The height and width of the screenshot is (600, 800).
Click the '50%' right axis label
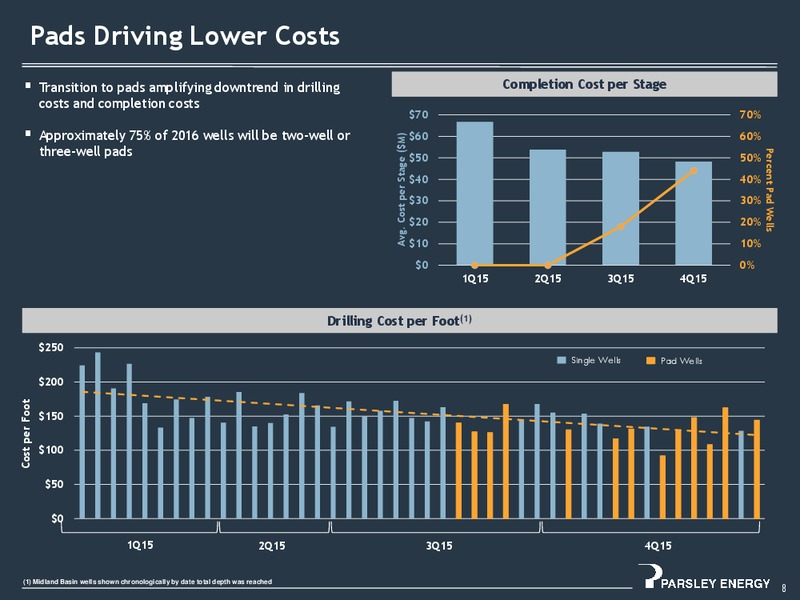click(749, 158)
